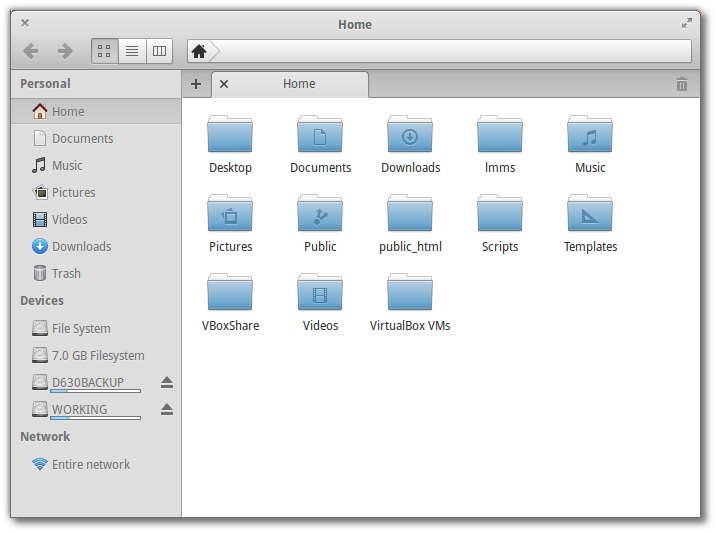Collapse the Personal sidebar section
The width and height of the screenshot is (717, 534).
[45, 84]
